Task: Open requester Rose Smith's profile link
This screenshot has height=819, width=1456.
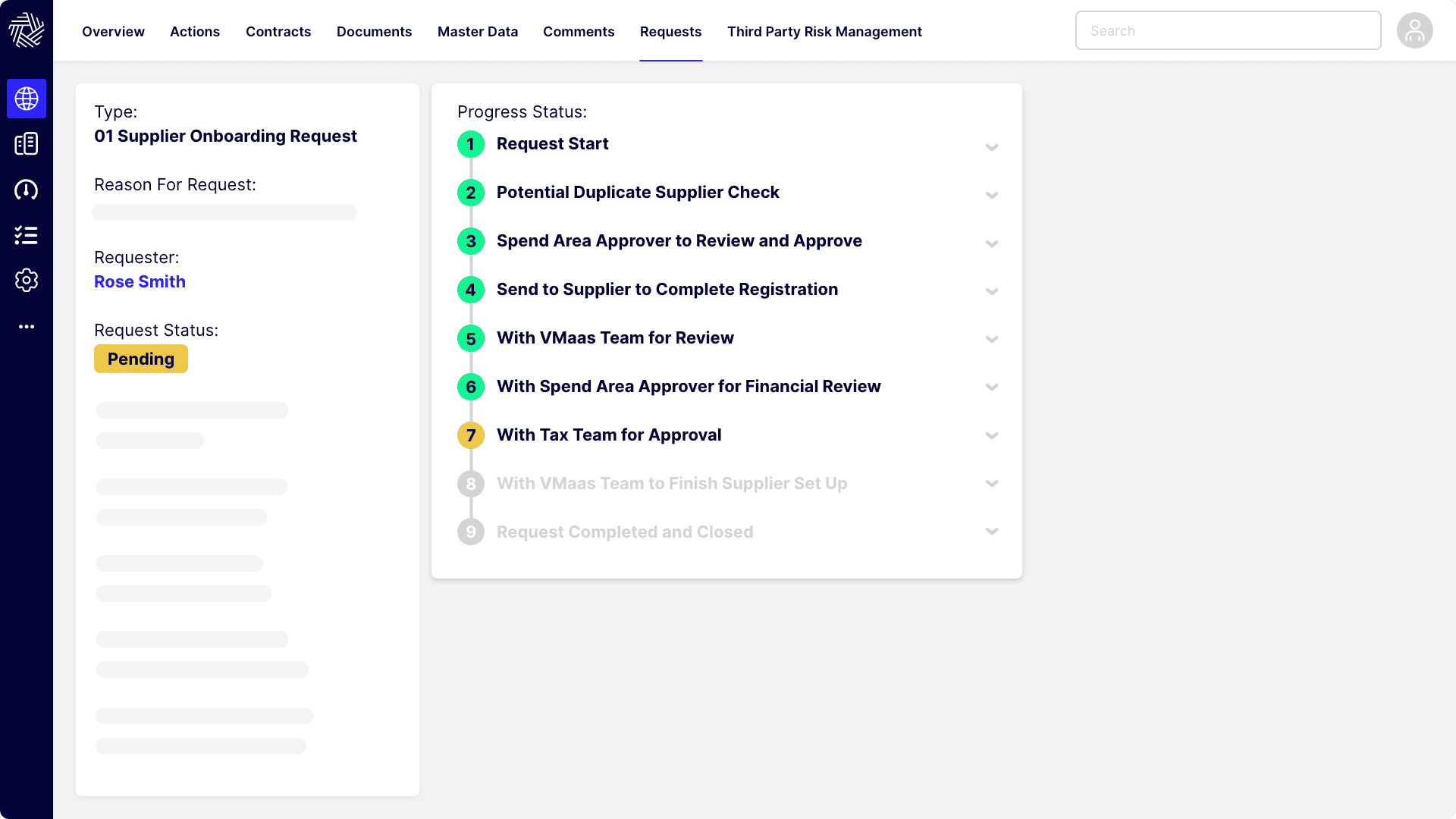Action: (140, 281)
